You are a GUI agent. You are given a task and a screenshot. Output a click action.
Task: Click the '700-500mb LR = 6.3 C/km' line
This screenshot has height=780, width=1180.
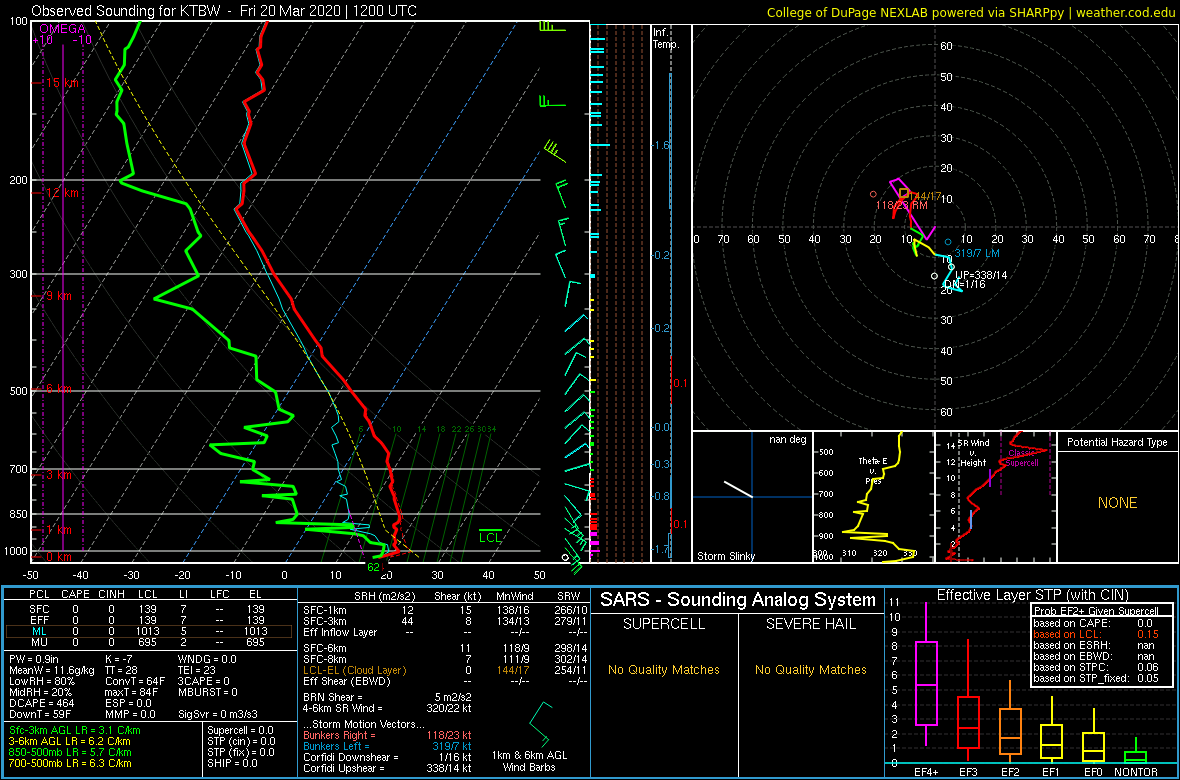click(69, 762)
